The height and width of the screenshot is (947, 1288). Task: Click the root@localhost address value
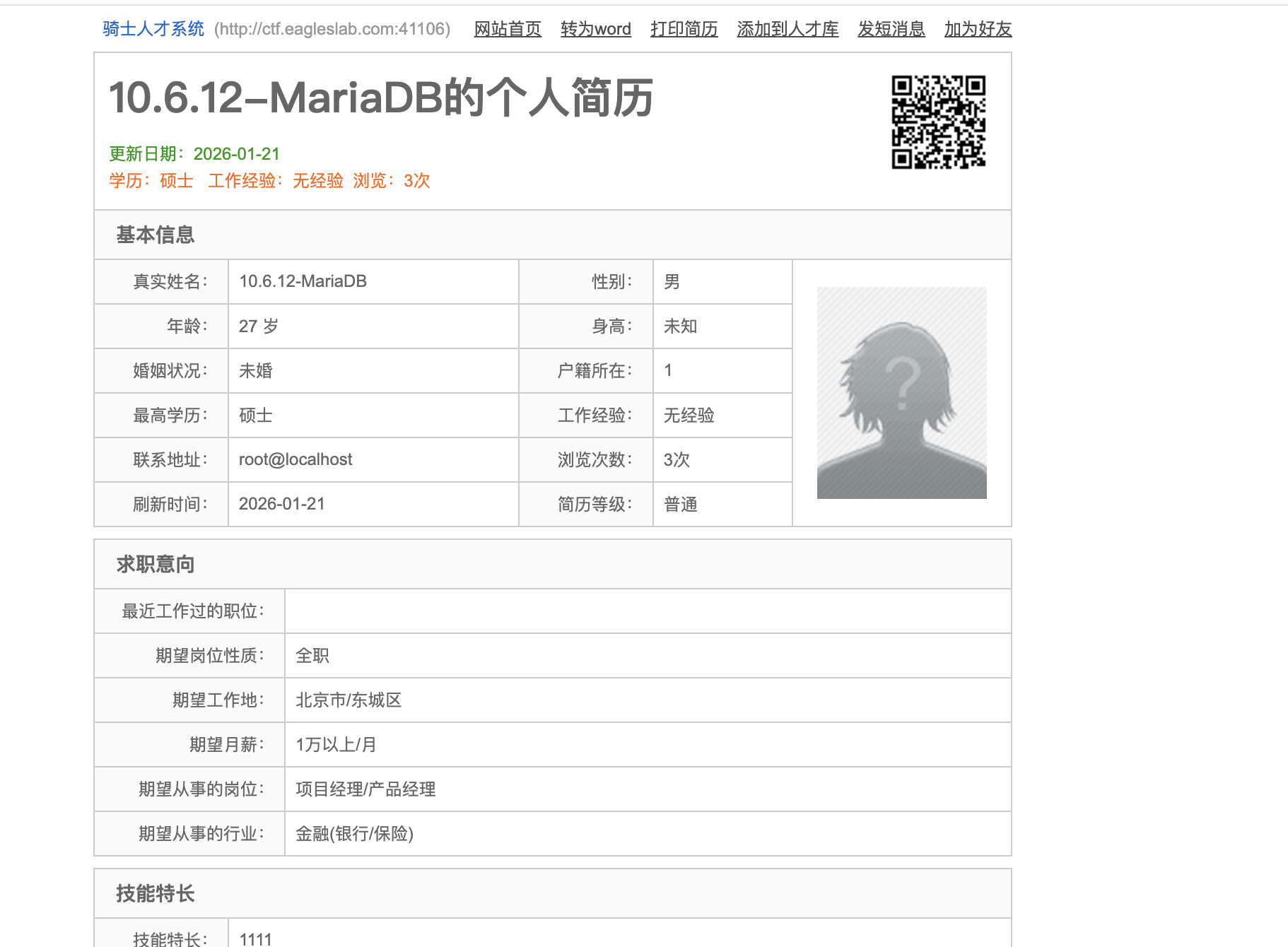295,459
